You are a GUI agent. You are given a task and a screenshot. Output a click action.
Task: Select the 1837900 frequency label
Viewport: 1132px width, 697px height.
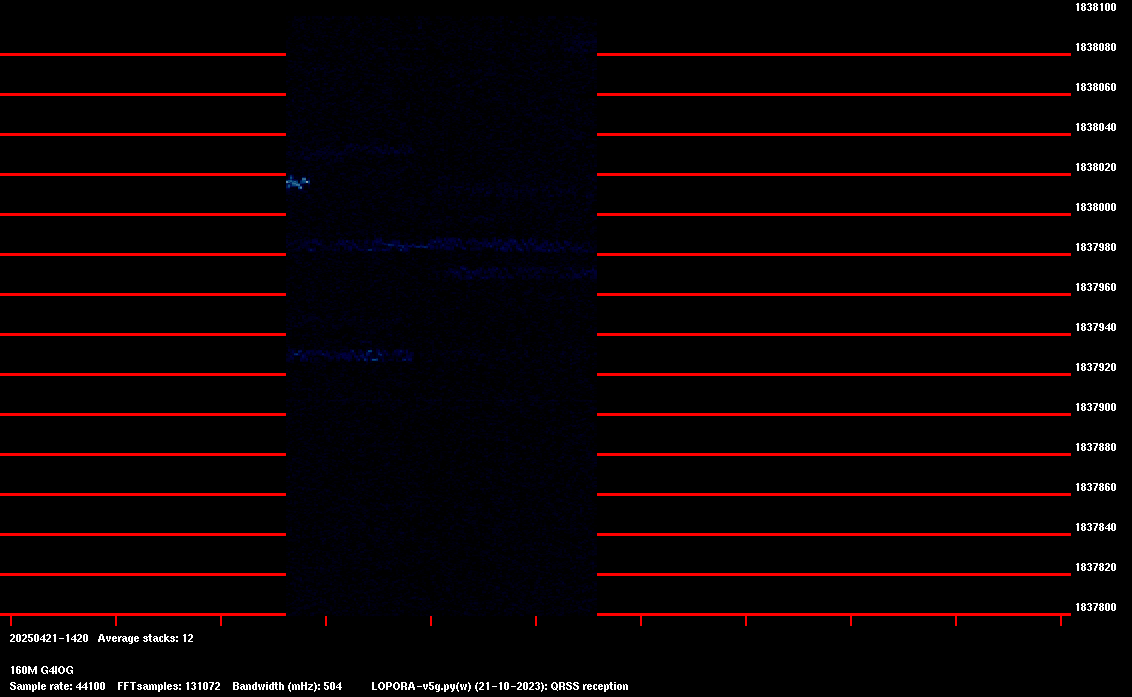(x=1095, y=407)
